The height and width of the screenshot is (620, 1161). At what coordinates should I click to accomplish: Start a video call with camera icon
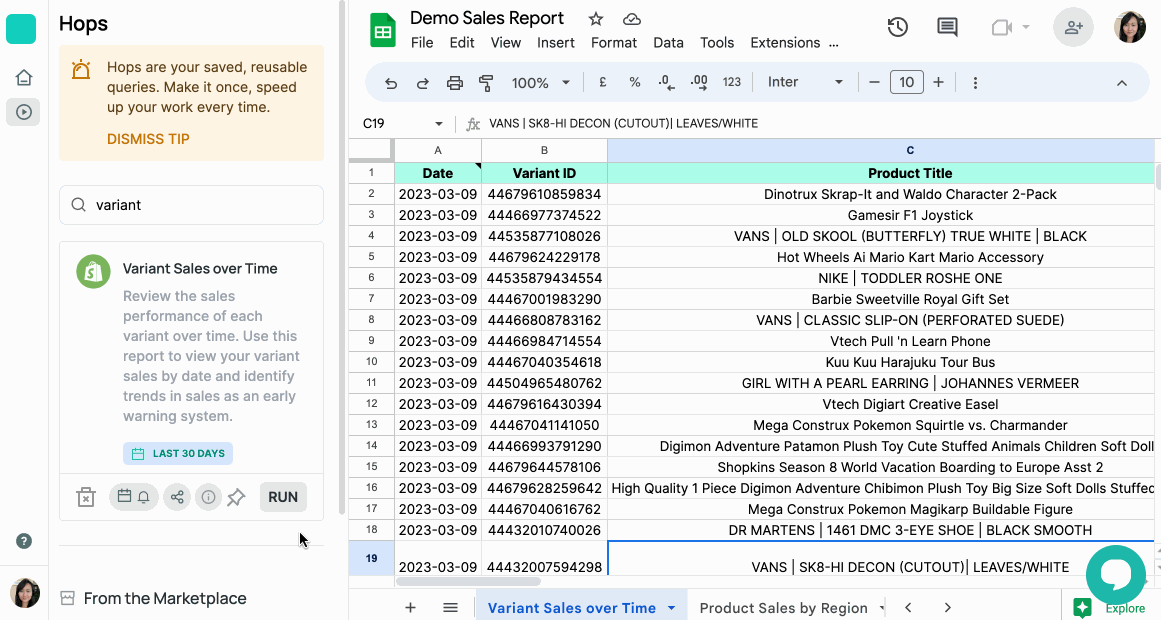[x=1002, y=27]
